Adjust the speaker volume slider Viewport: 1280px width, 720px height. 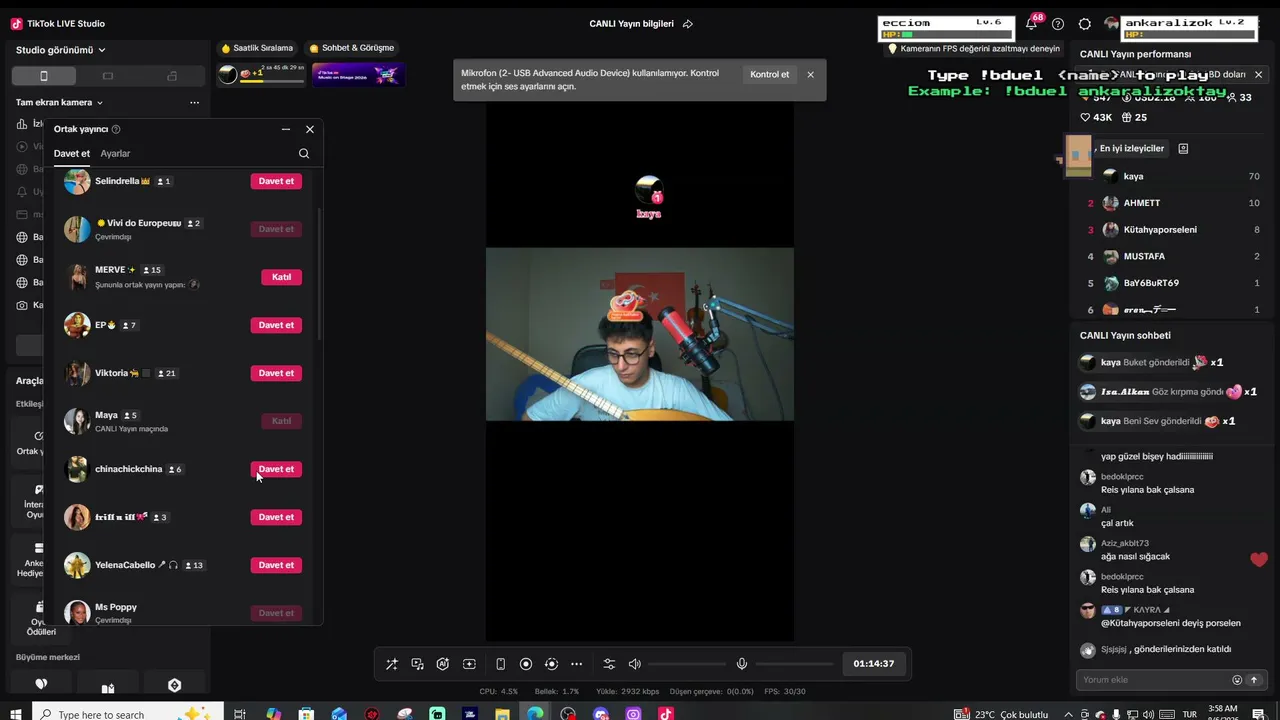tap(687, 664)
